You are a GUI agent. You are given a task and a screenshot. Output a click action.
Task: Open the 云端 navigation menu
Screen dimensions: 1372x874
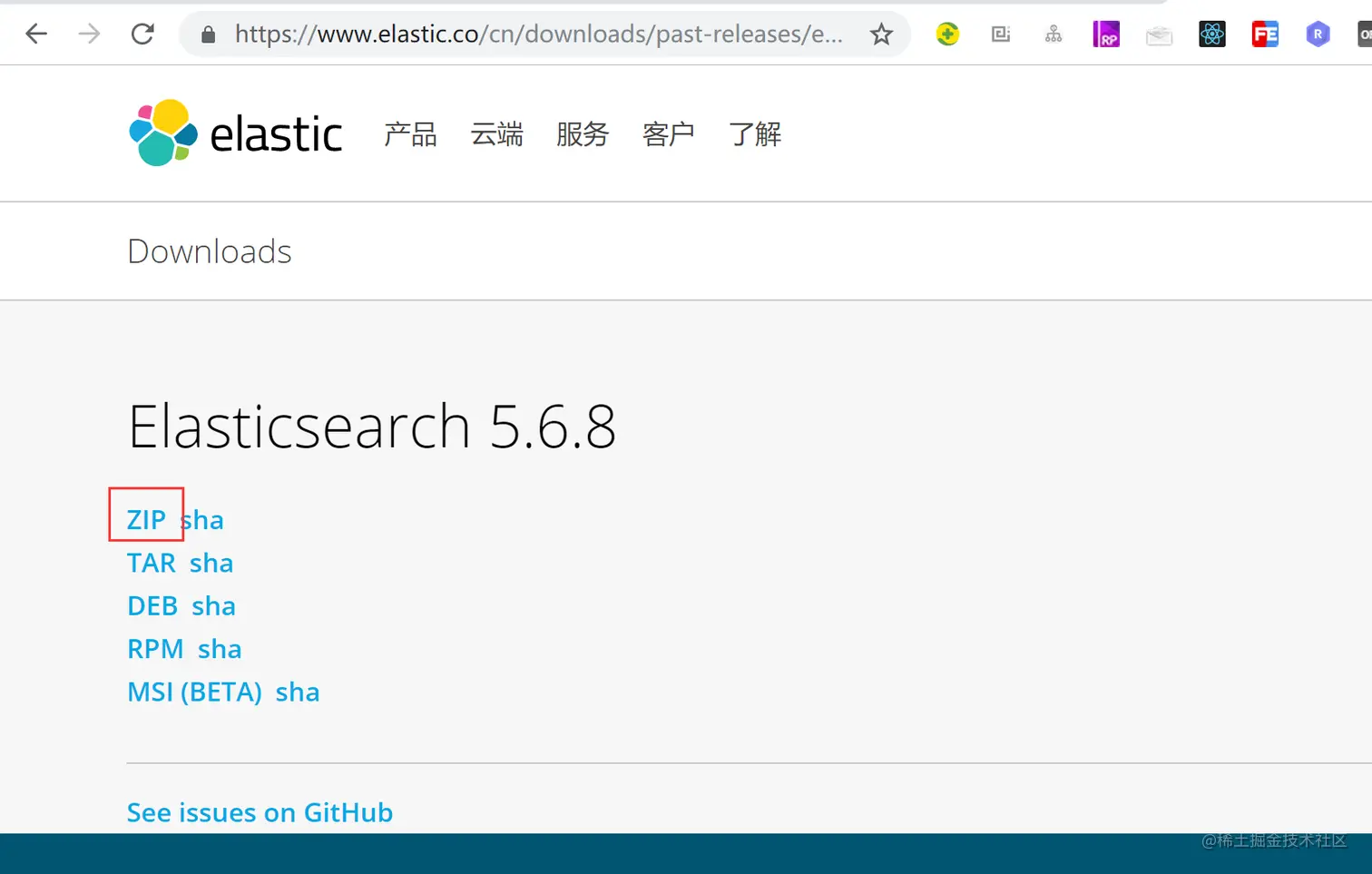coord(496,134)
